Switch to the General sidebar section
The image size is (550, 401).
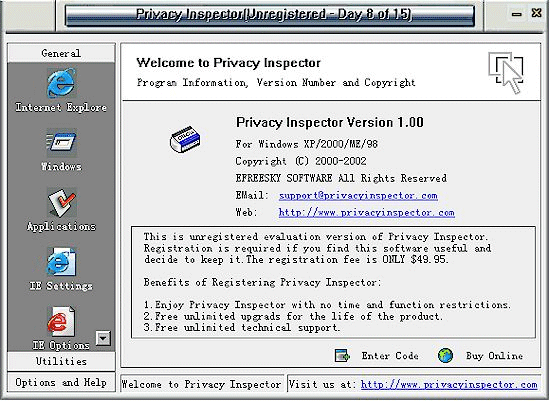click(61, 53)
